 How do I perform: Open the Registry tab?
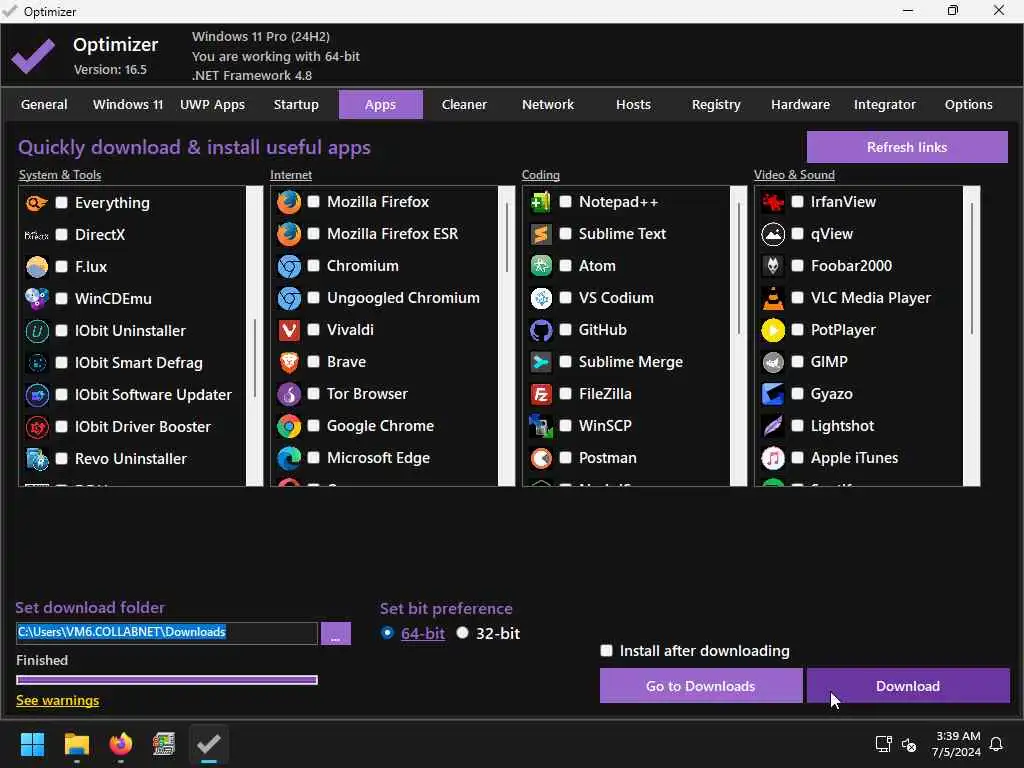tap(716, 104)
